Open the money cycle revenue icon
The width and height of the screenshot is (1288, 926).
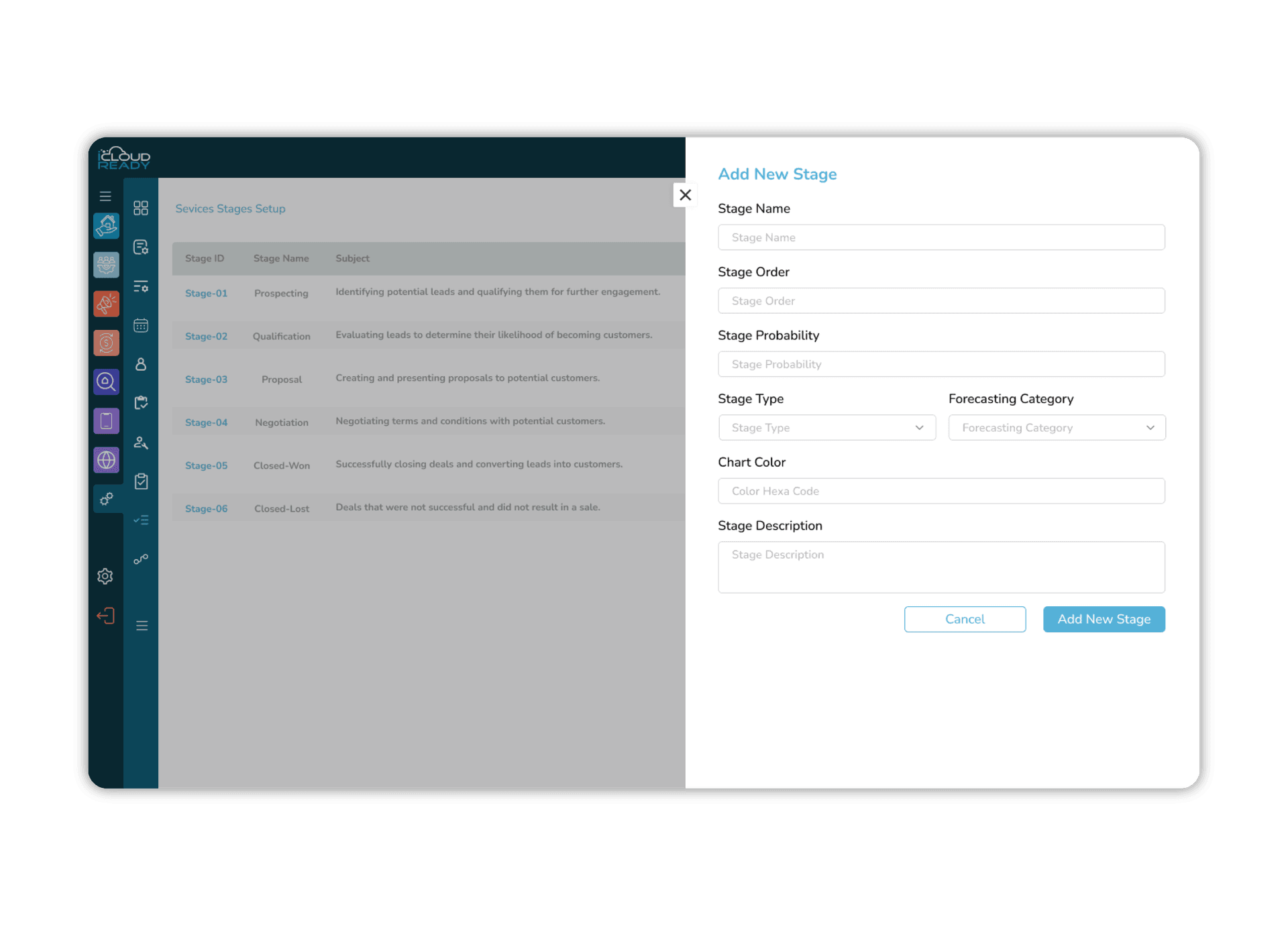click(106, 343)
